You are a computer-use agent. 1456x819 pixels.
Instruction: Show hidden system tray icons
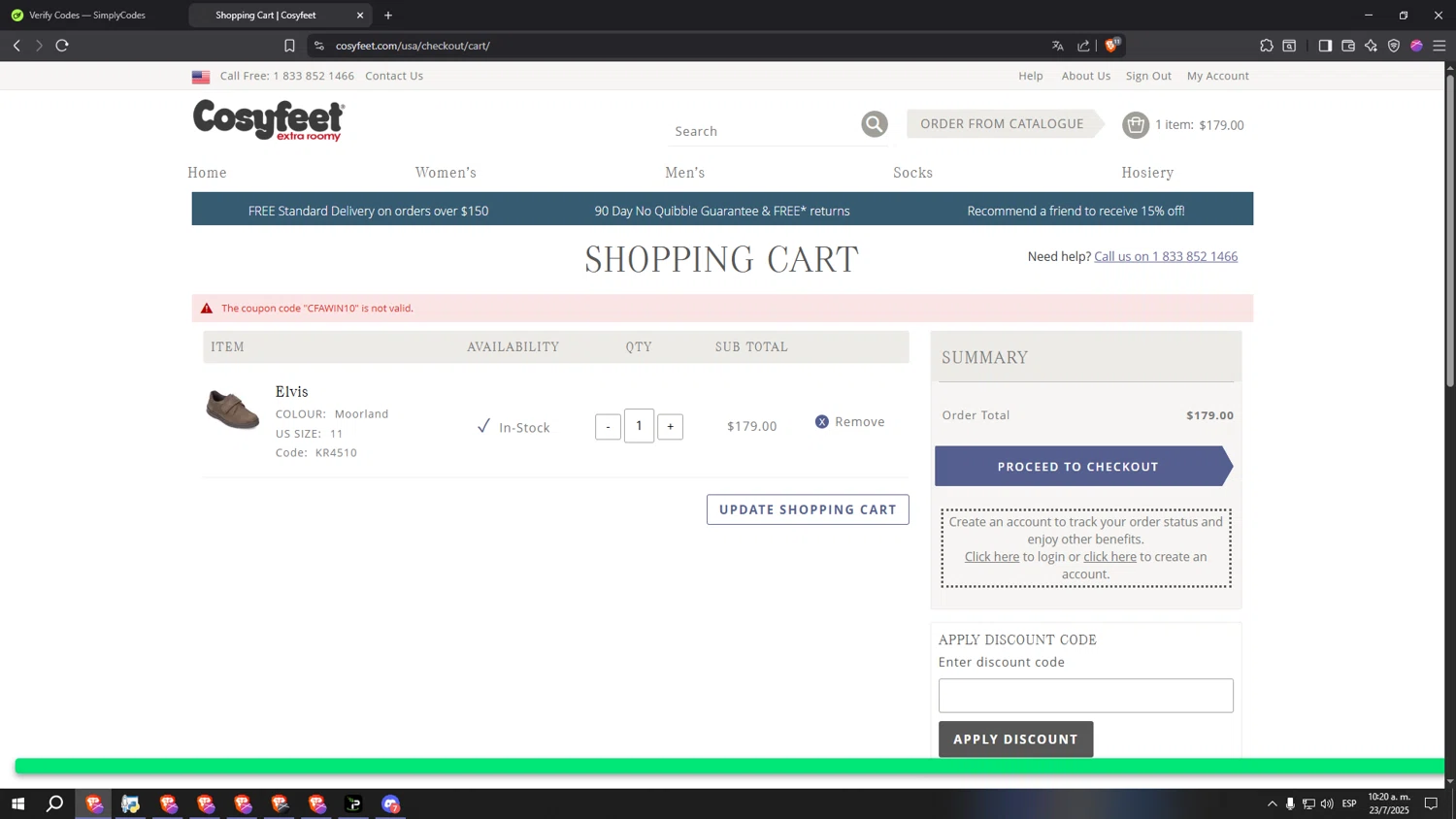click(x=1272, y=803)
